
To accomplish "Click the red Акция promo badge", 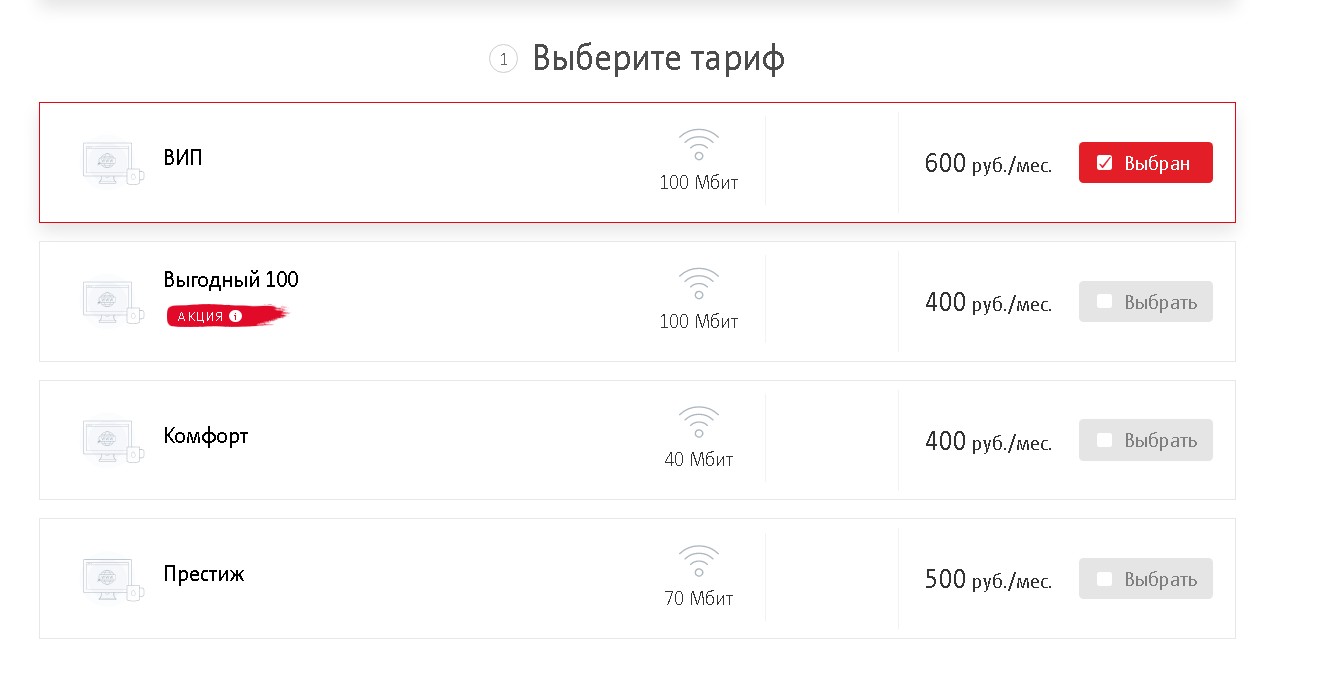I will click(200, 316).
